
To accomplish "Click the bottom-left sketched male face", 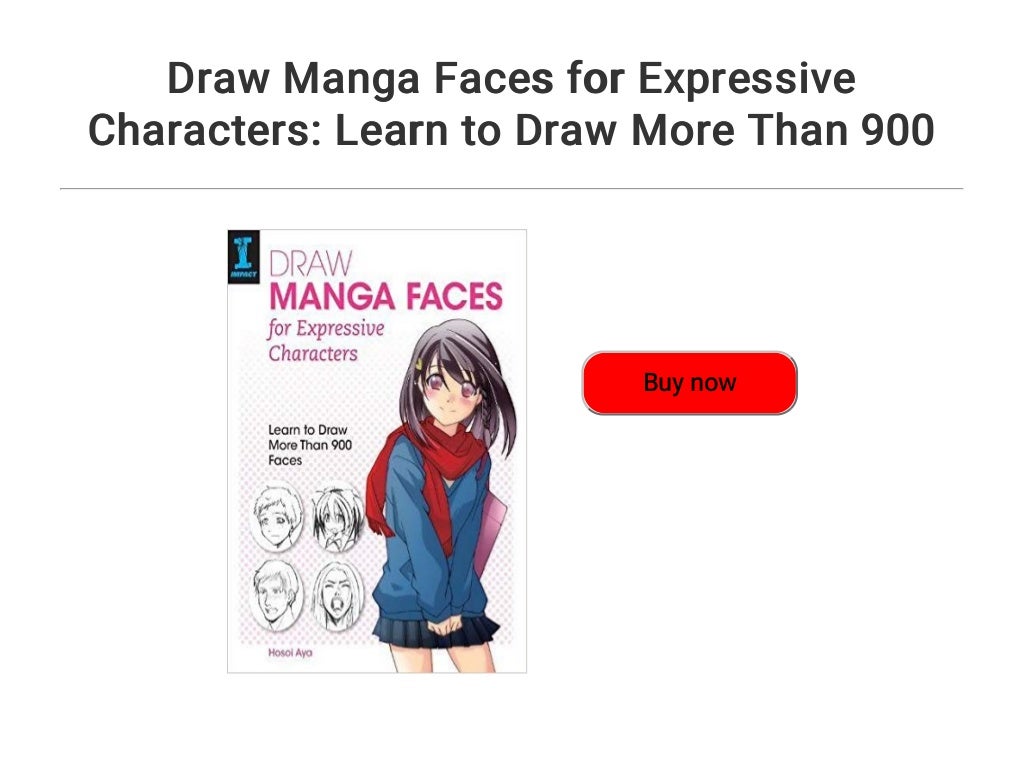I will (277, 595).
